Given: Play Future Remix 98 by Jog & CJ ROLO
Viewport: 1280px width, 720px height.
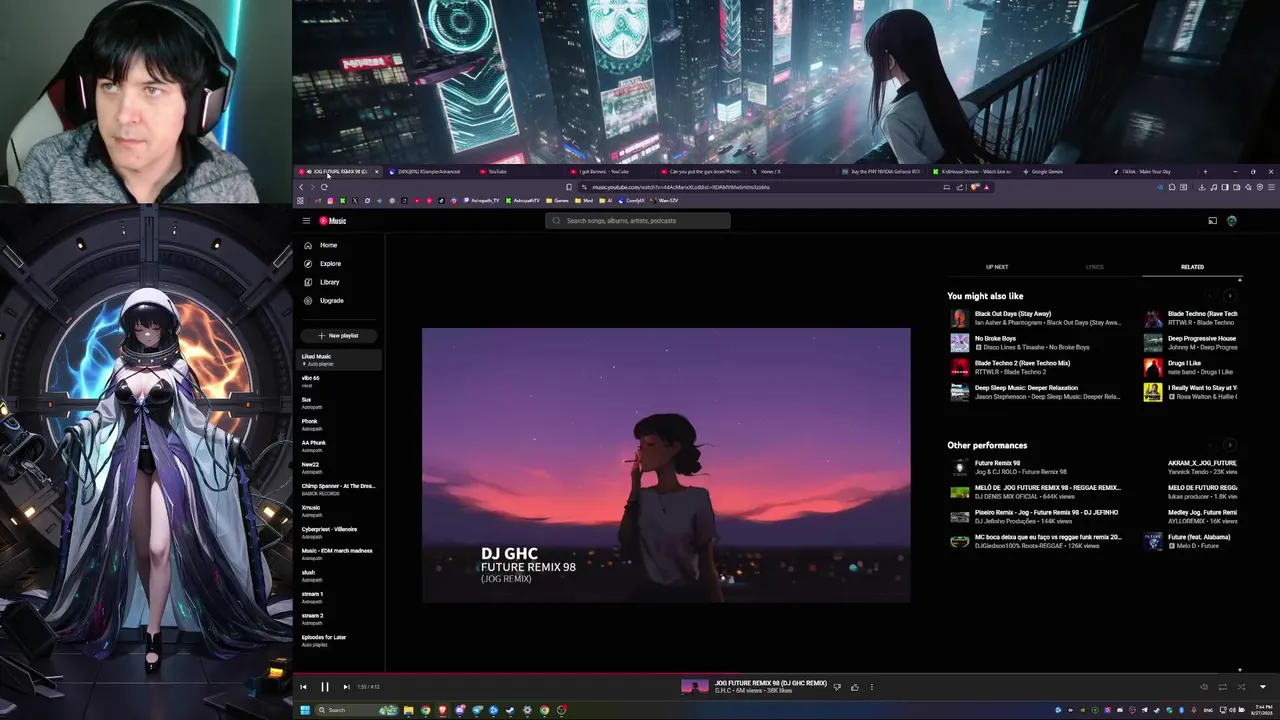Looking at the screenshot, I should [x=1036, y=467].
